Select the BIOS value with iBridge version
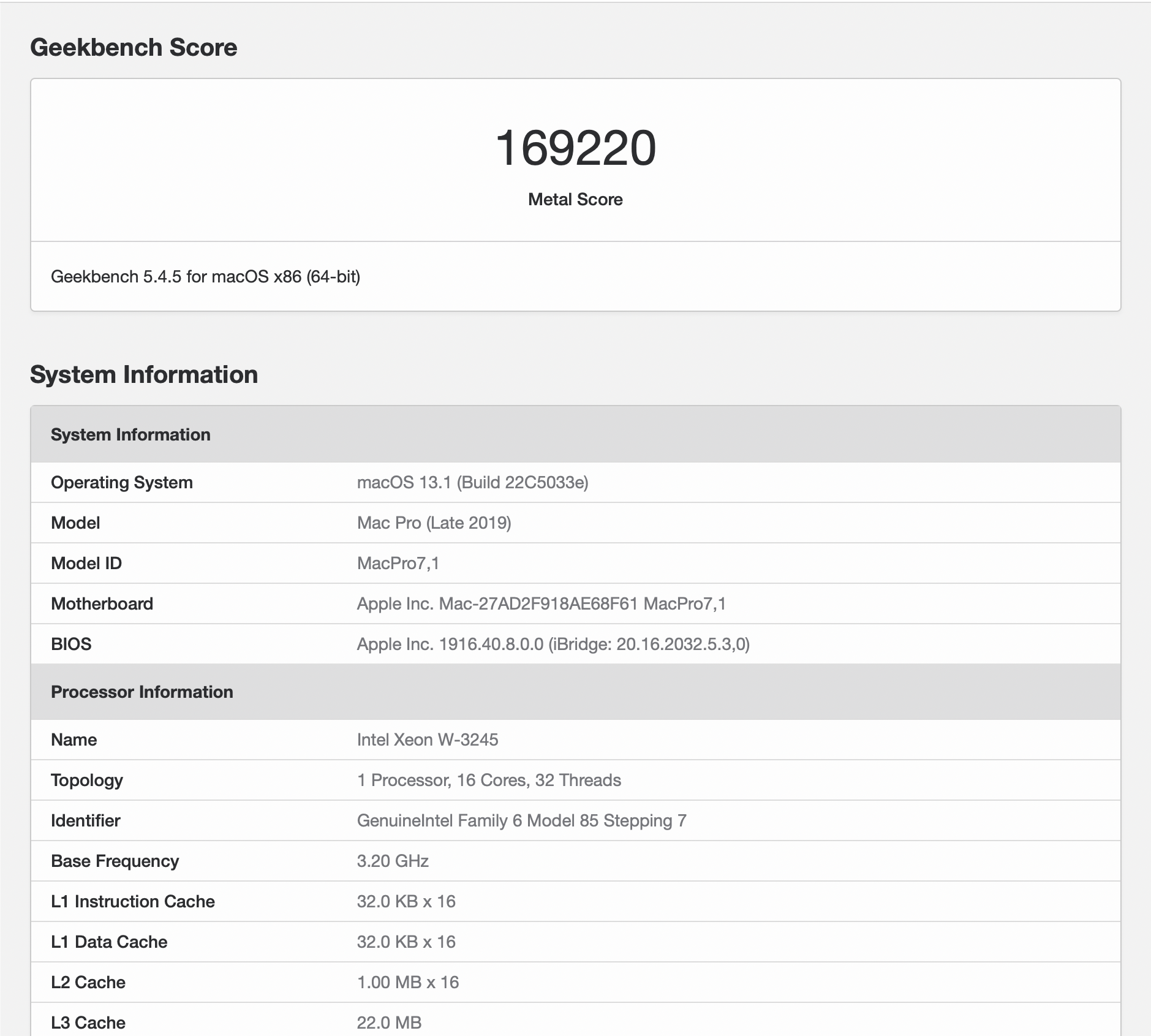This screenshot has height=1036, width=1151. pyautogui.click(x=554, y=644)
